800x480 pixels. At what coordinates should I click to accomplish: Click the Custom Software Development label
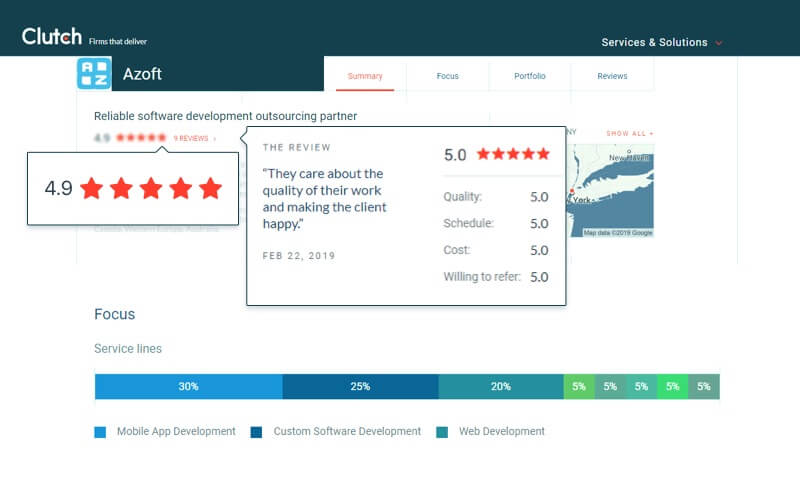click(x=347, y=432)
